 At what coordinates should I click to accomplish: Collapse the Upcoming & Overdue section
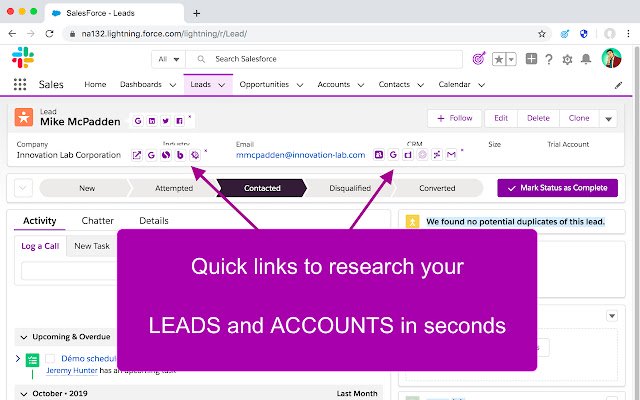click(24, 337)
